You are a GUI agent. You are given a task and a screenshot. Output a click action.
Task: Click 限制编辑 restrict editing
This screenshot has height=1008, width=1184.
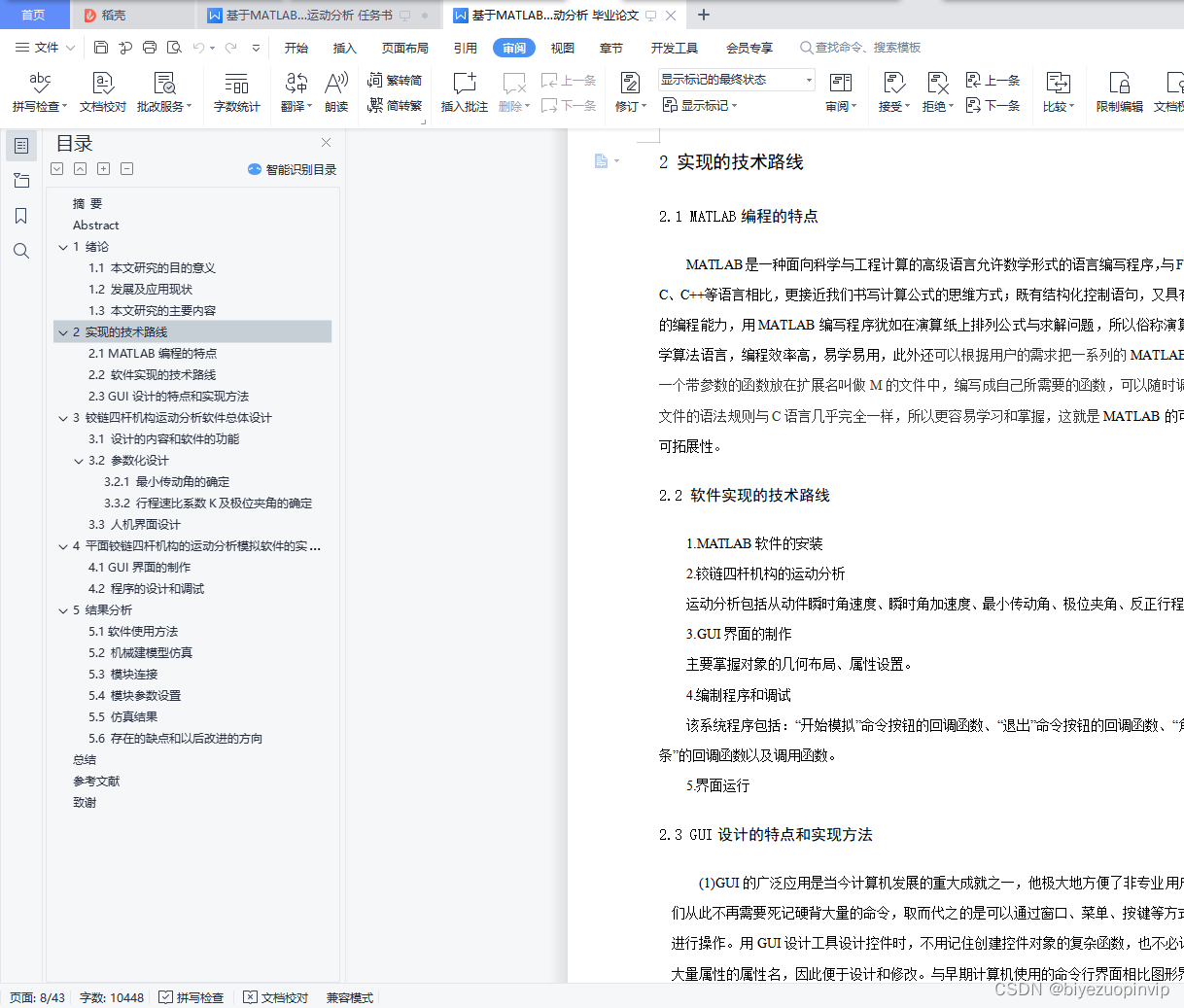(x=1120, y=92)
